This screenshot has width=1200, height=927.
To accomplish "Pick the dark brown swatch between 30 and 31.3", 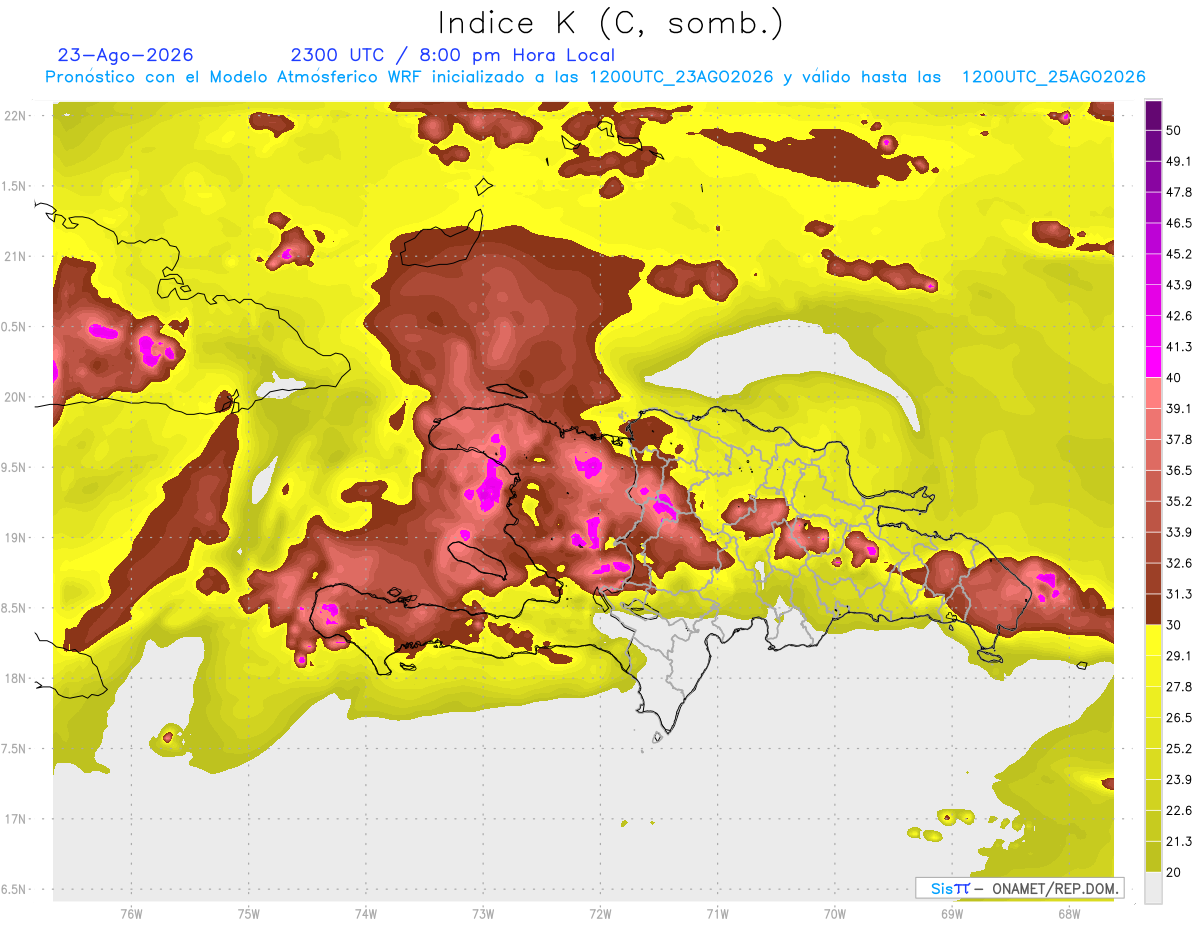I will (x=1153, y=609).
